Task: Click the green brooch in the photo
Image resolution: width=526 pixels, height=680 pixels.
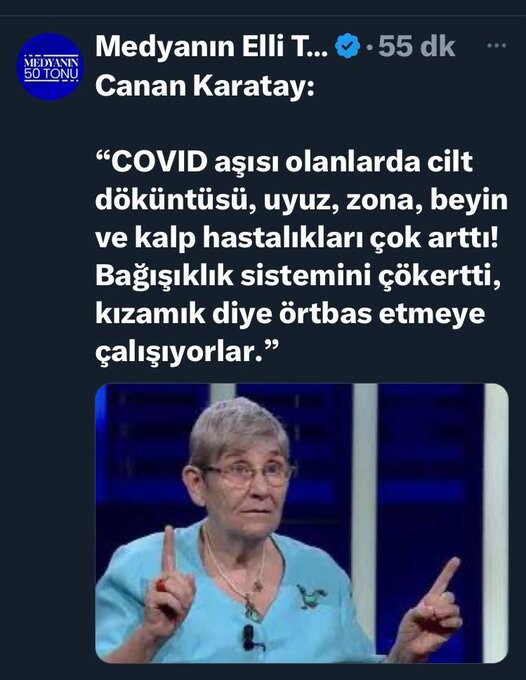Action: (311, 596)
